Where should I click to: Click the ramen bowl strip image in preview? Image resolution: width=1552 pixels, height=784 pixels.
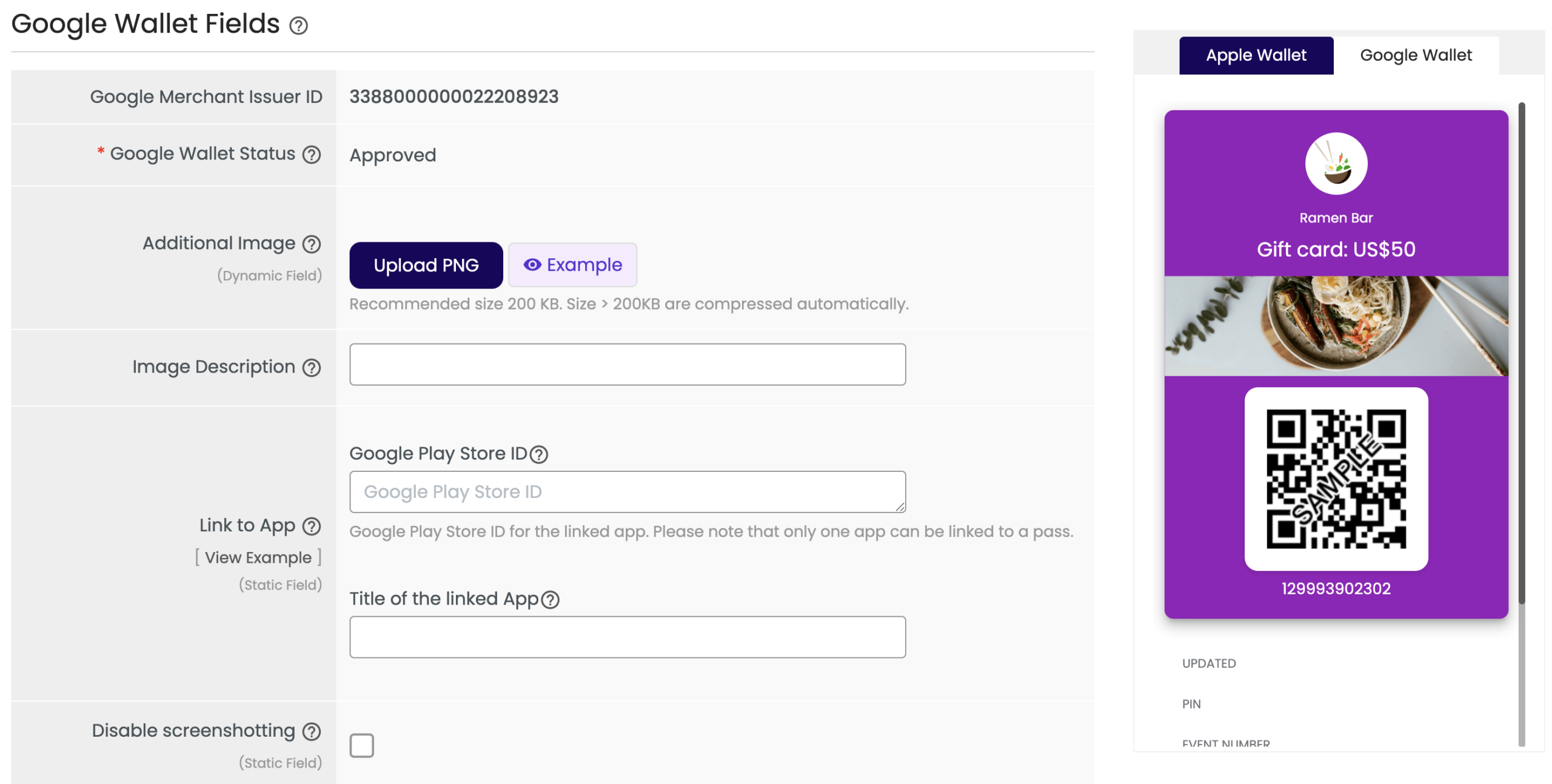point(1336,327)
